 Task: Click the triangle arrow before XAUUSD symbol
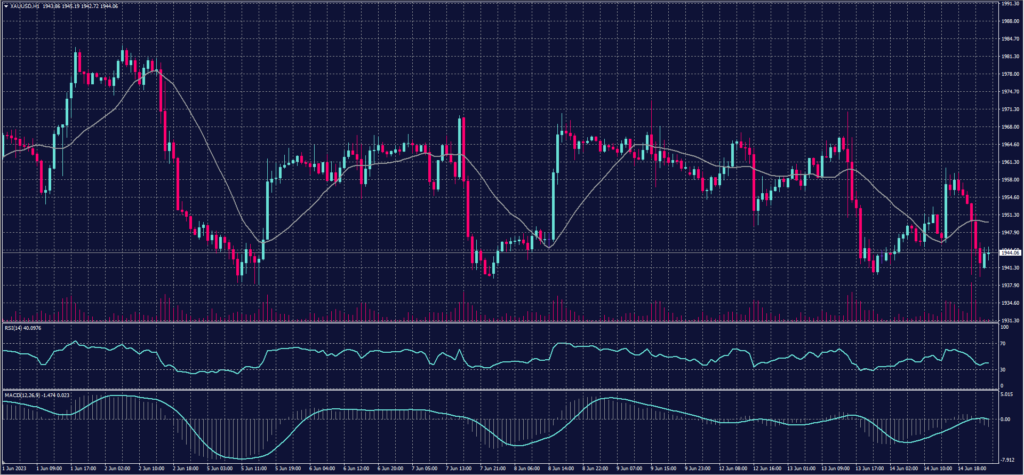[6, 6]
